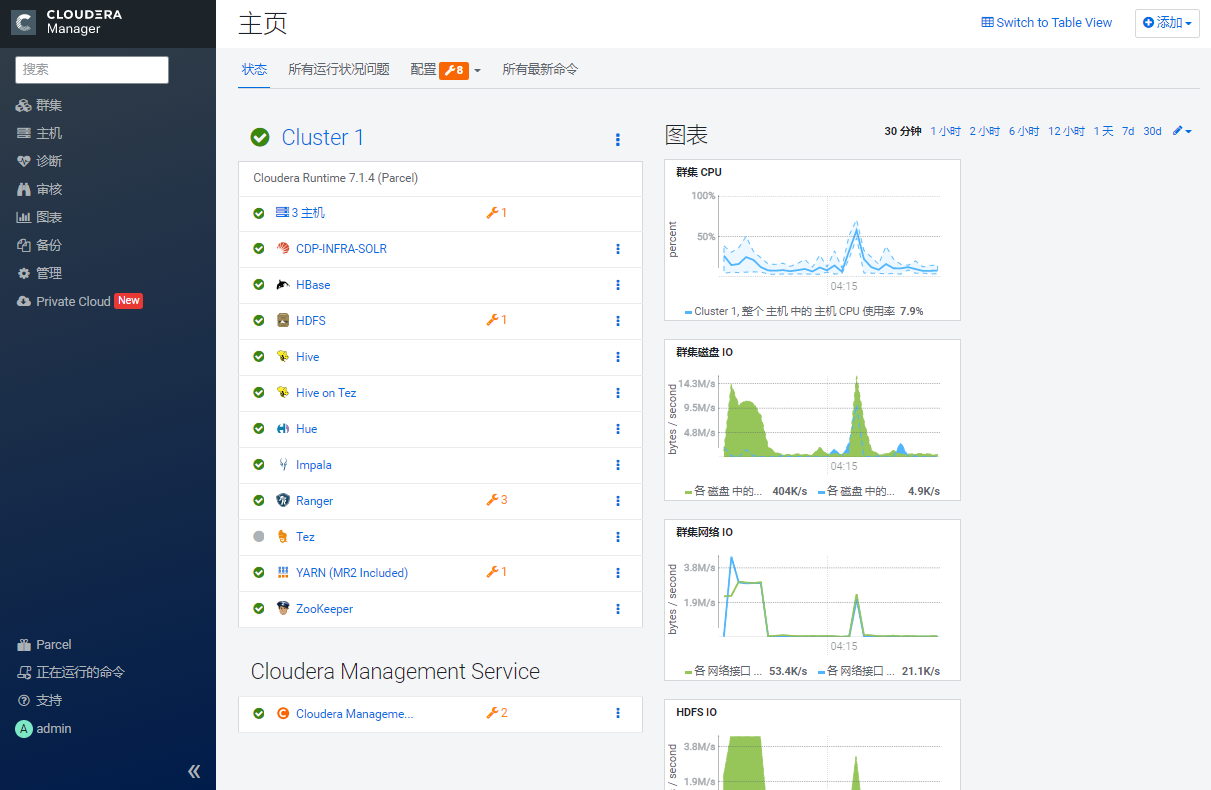Screen dimensions: 1211x790
Task: Open the Ranger service
Action: 314,501
